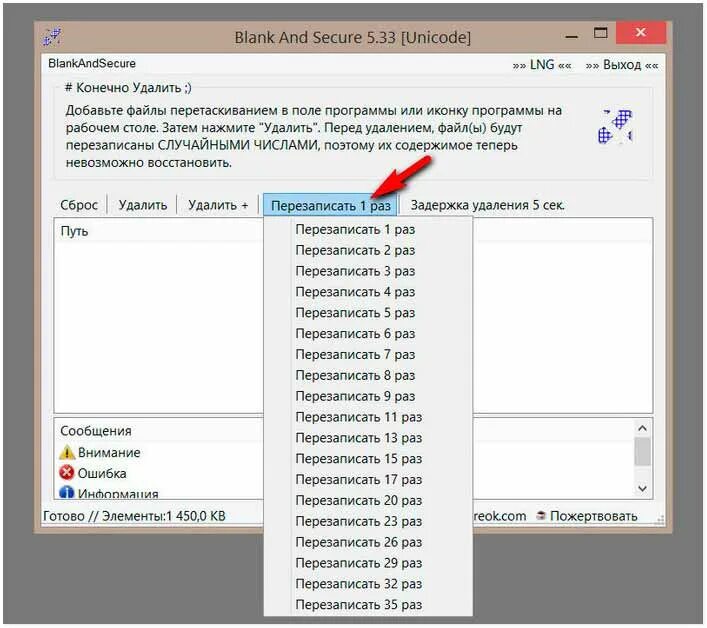Click the Ошибка message row
The image size is (707, 628).
tap(102, 473)
